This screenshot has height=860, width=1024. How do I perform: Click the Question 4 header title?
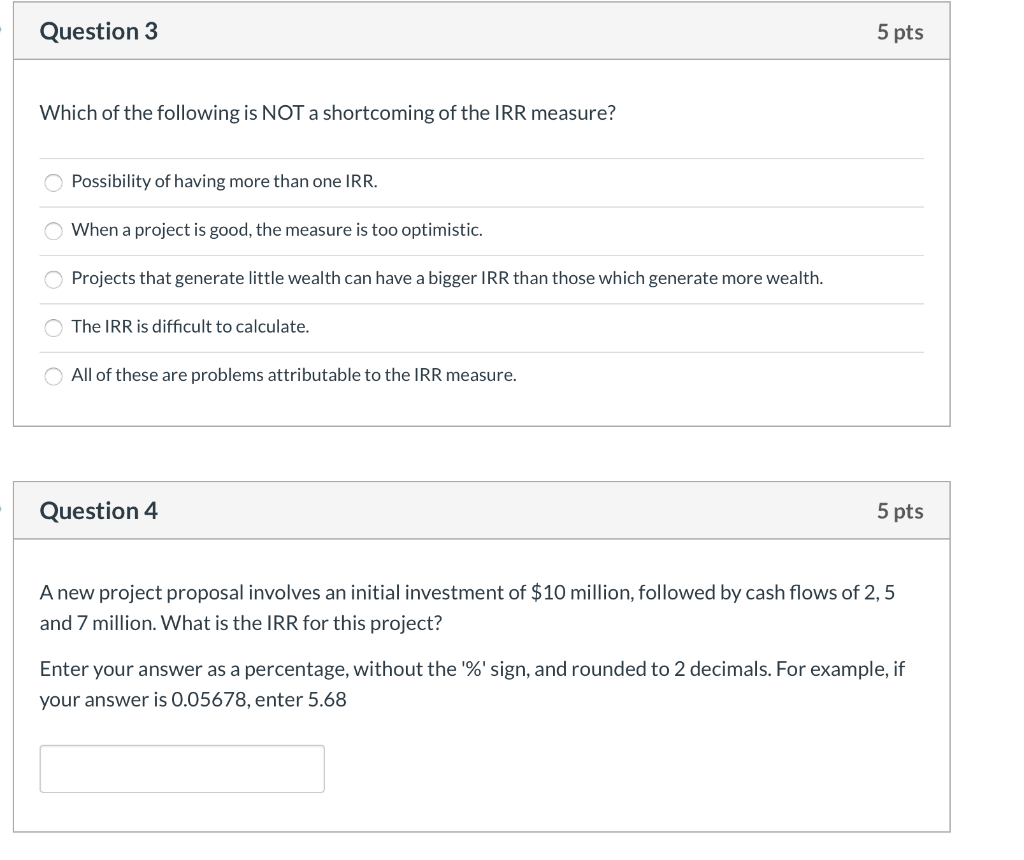pyautogui.click(x=99, y=511)
